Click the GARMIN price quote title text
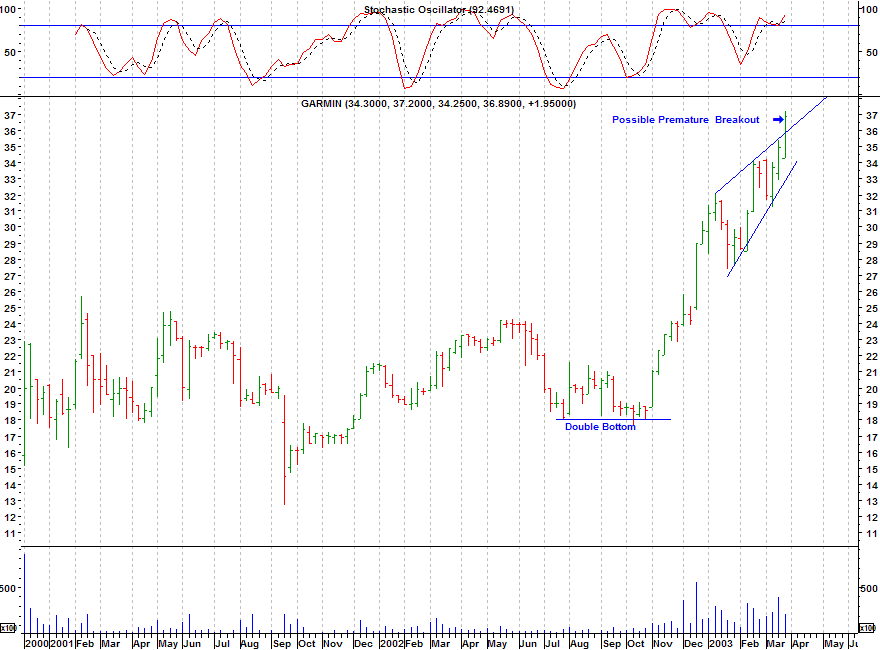880x650 pixels. (438, 104)
